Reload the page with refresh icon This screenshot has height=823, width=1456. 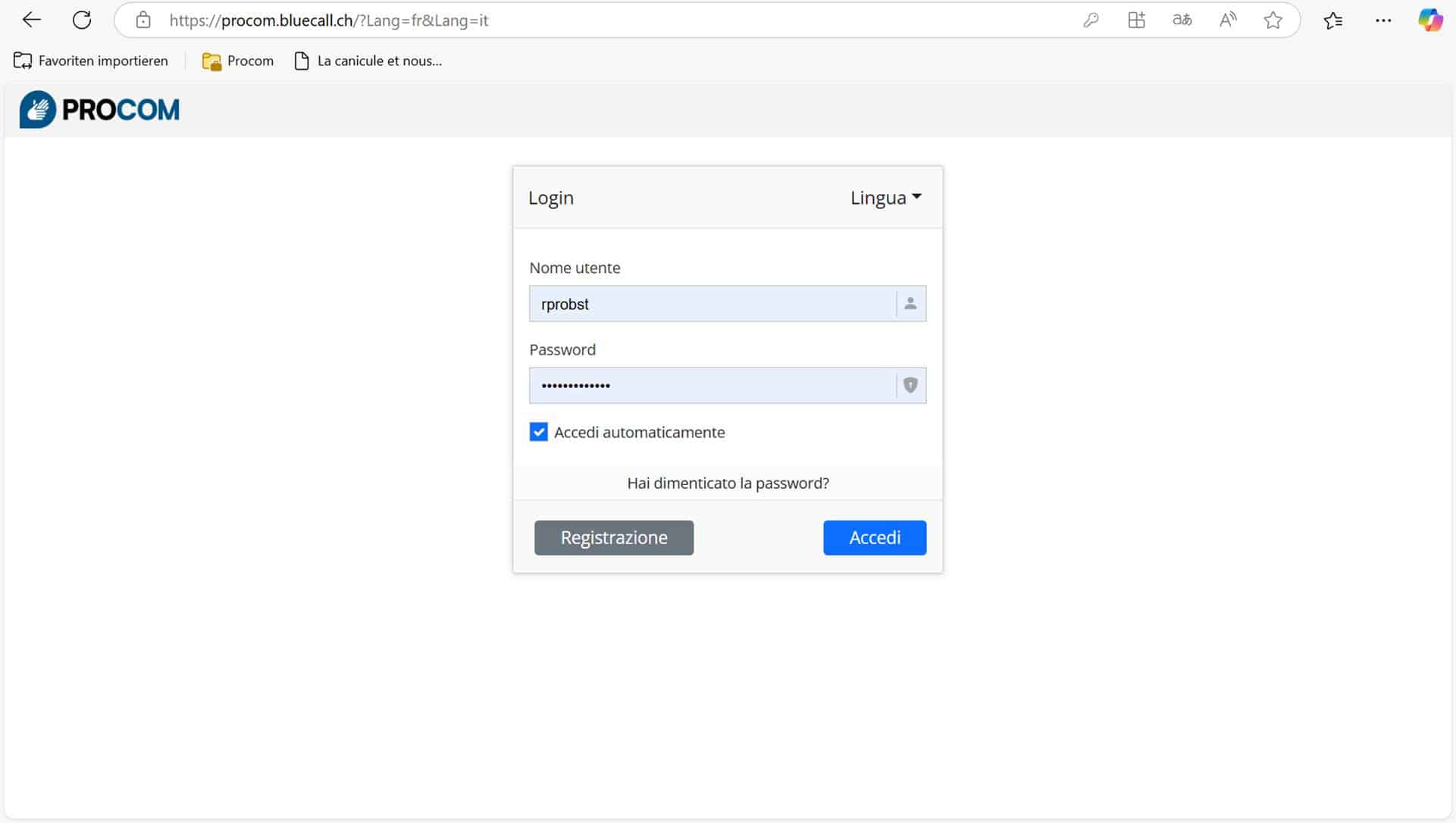[x=82, y=20]
